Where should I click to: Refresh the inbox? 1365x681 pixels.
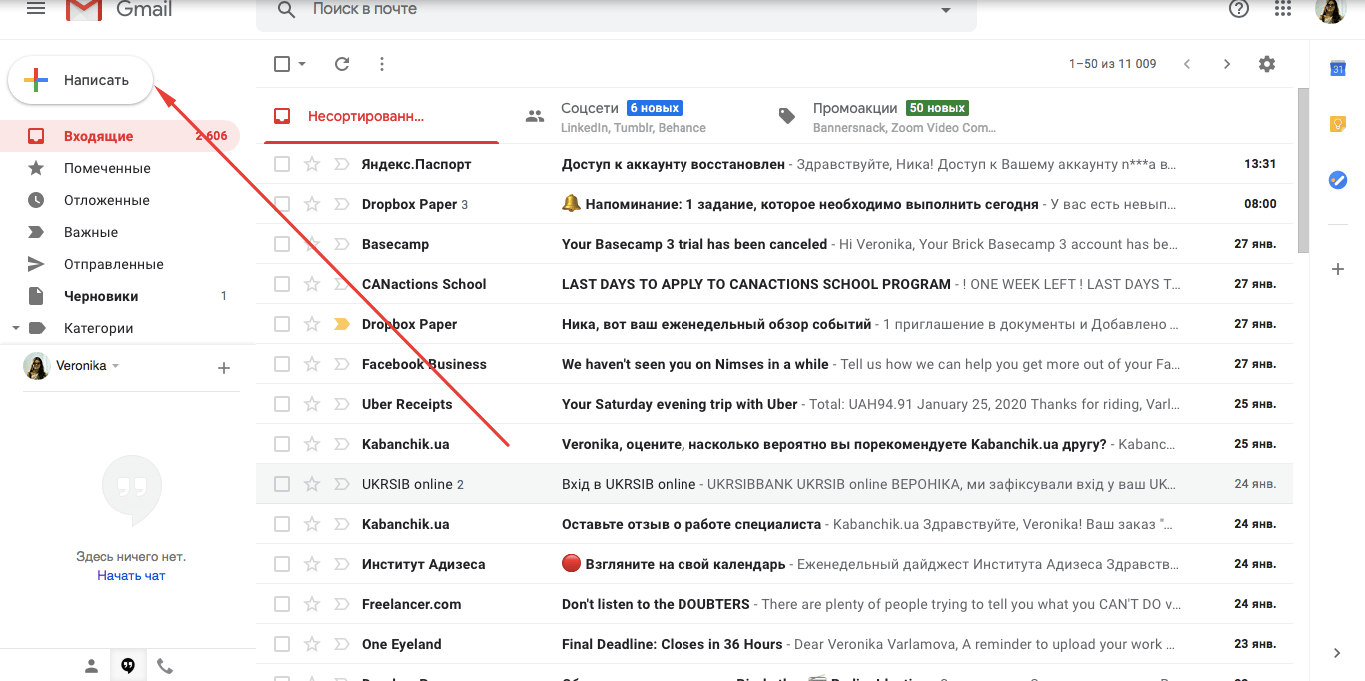click(x=342, y=64)
